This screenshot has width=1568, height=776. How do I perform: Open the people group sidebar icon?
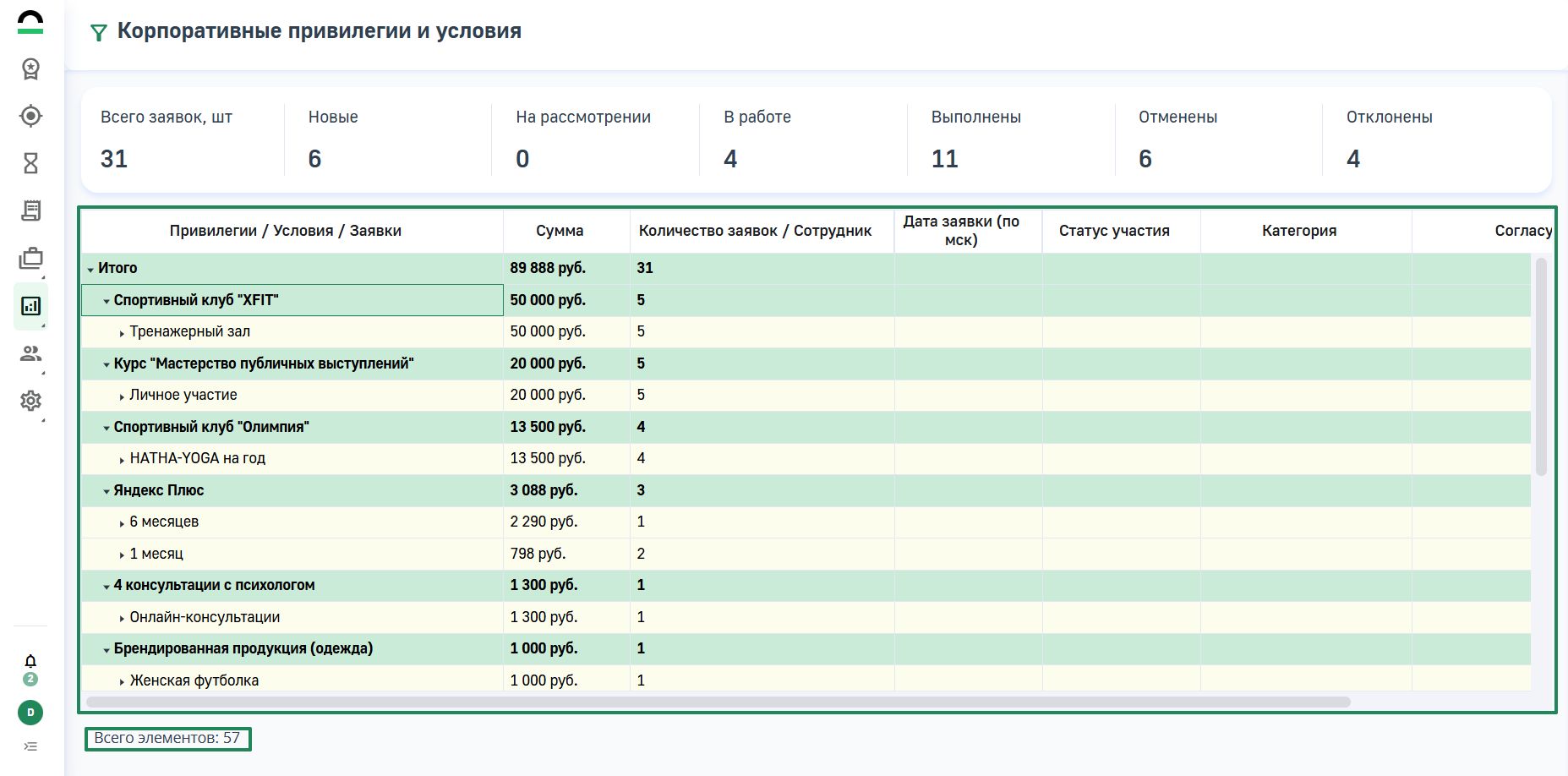point(30,353)
